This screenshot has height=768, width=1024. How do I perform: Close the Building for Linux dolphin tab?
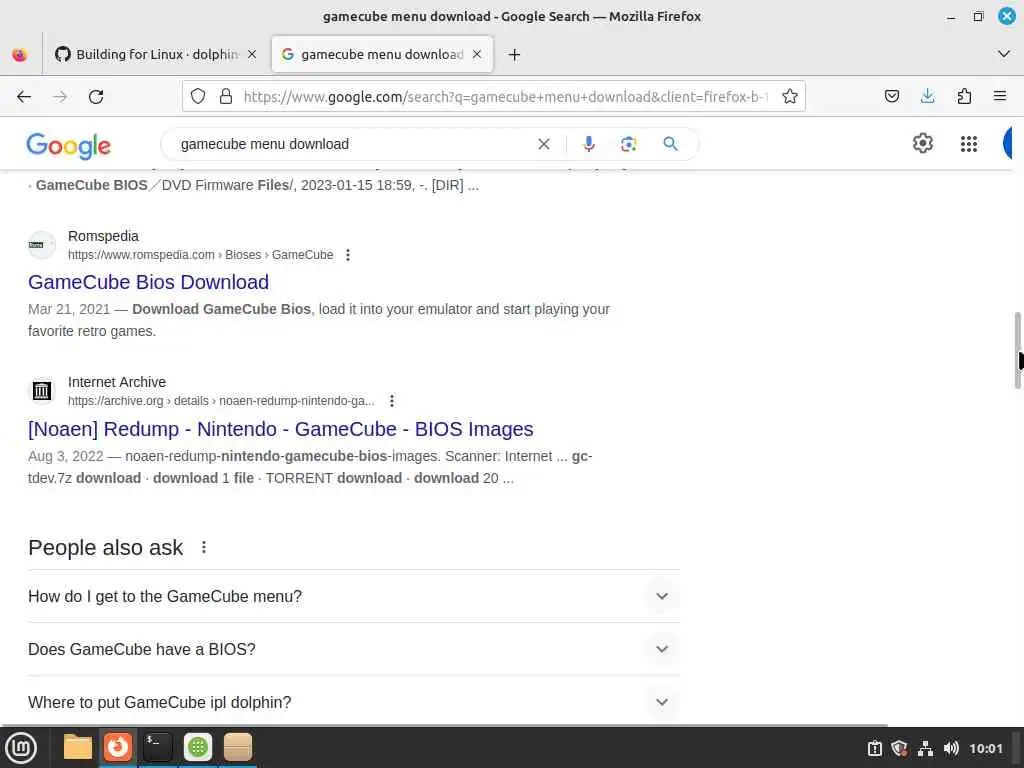point(252,54)
